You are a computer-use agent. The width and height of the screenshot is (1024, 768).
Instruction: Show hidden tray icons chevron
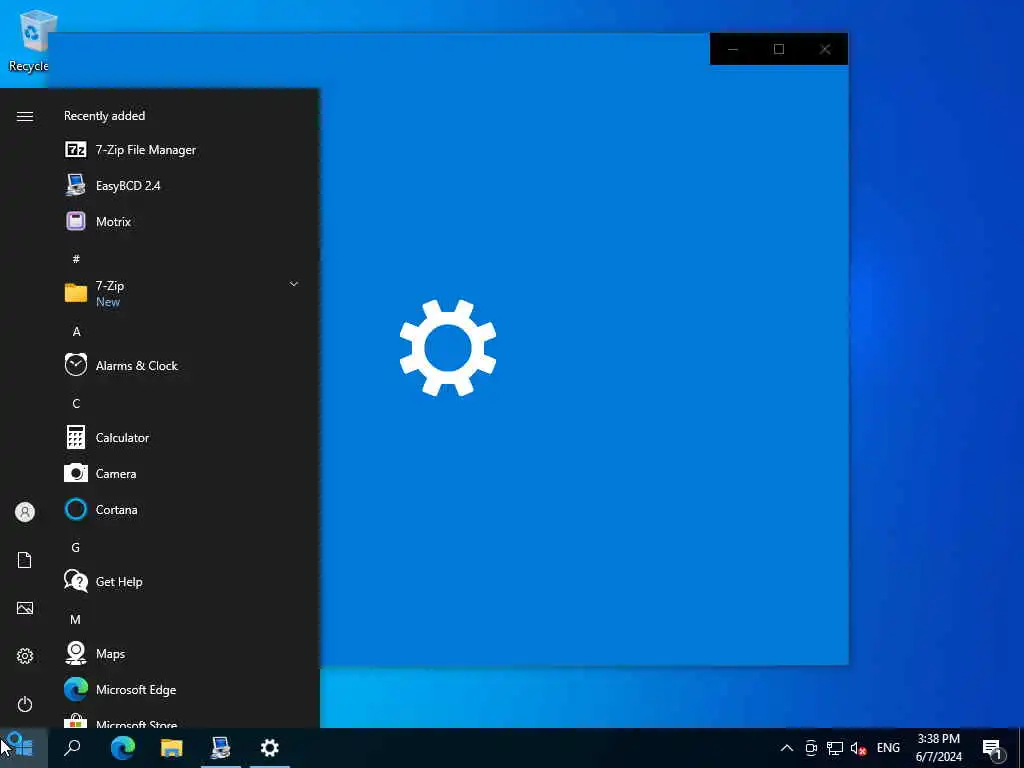tap(787, 748)
